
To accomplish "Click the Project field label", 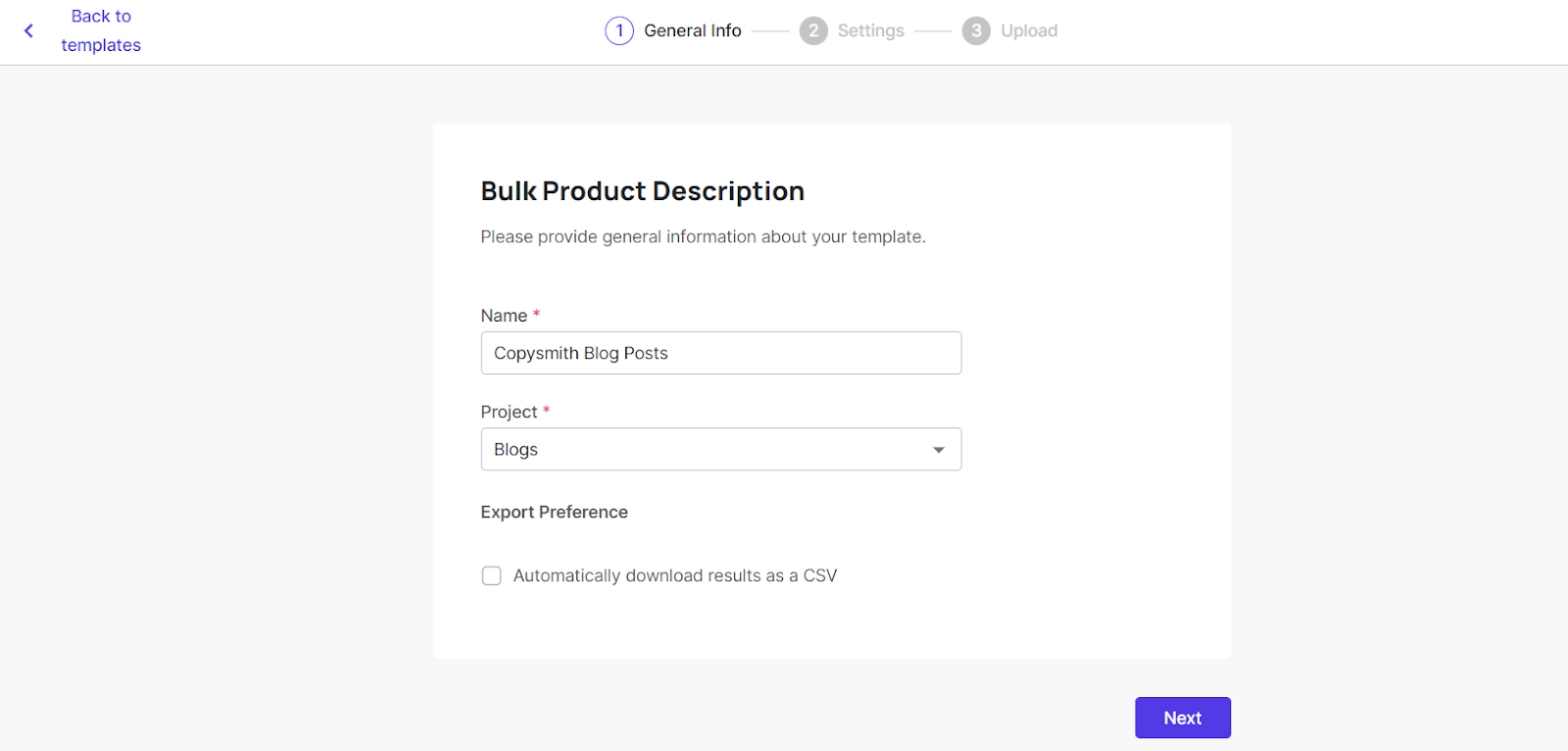I will [509, 412].
